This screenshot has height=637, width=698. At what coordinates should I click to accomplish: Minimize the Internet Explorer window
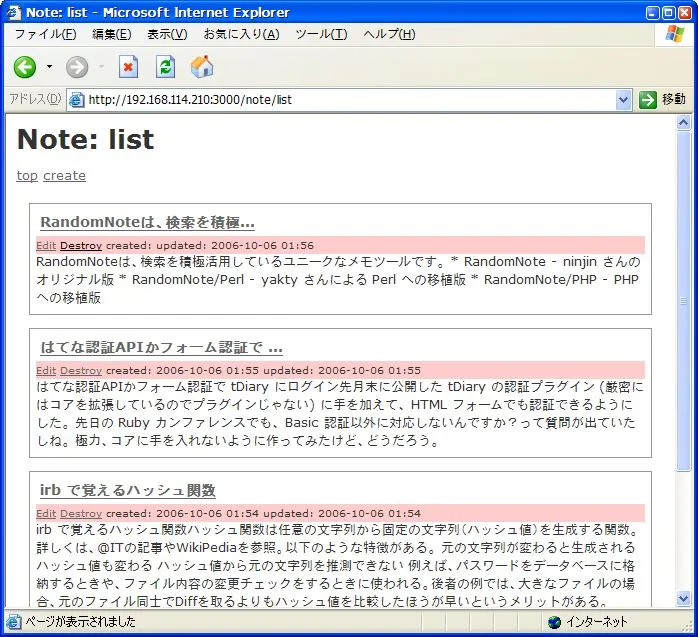click(653, 13)
